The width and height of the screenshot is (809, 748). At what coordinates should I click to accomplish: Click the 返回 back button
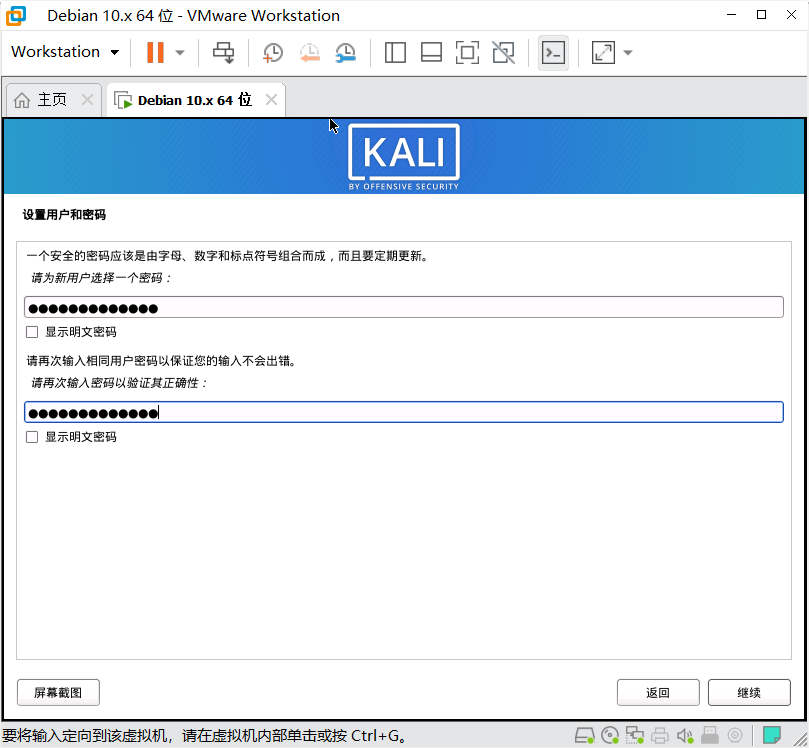(x=658, y=692)
